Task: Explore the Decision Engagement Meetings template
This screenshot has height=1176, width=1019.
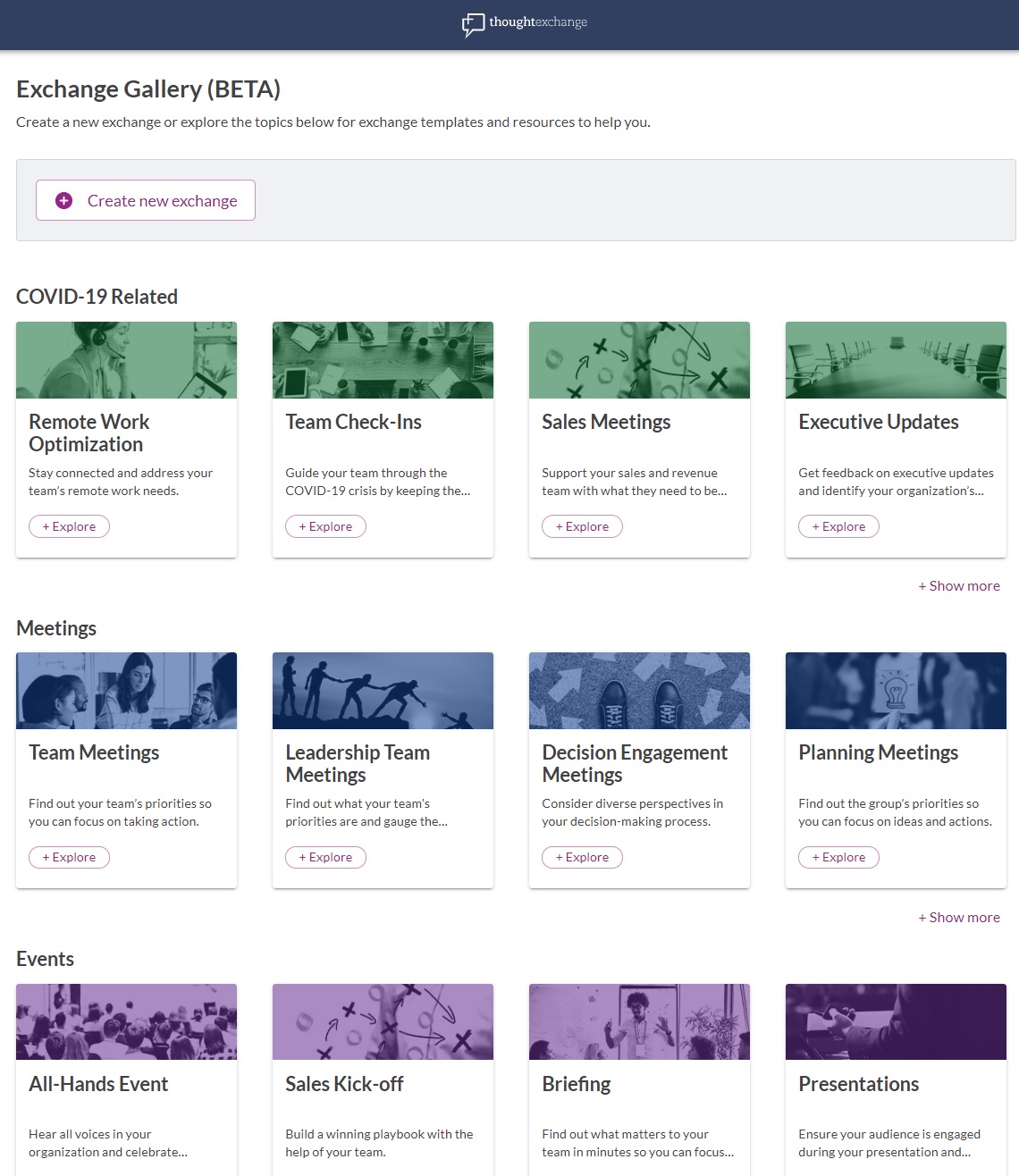Action: coord(582,857)
